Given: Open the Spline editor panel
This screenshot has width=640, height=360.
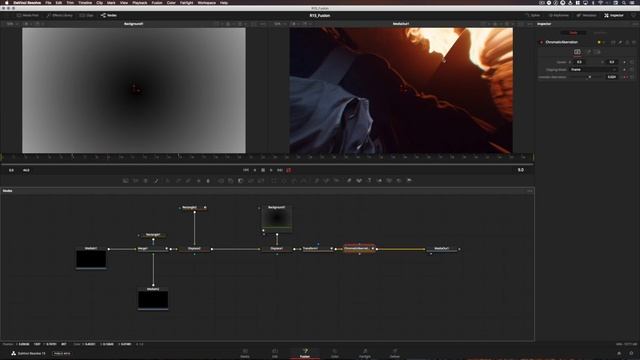Looking at the screenshot, I should coord(533,16).
